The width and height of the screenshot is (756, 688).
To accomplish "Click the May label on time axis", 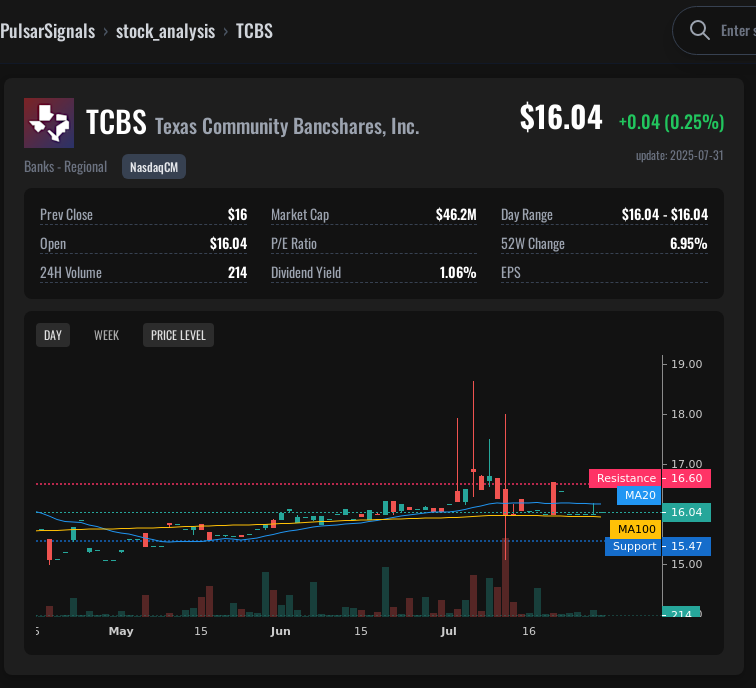I will click(121, 631).
